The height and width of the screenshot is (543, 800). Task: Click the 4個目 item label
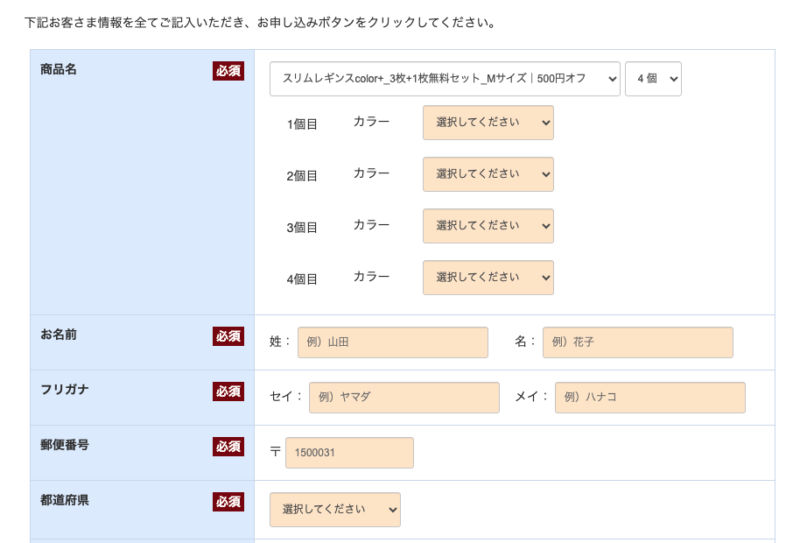point(302,279)
